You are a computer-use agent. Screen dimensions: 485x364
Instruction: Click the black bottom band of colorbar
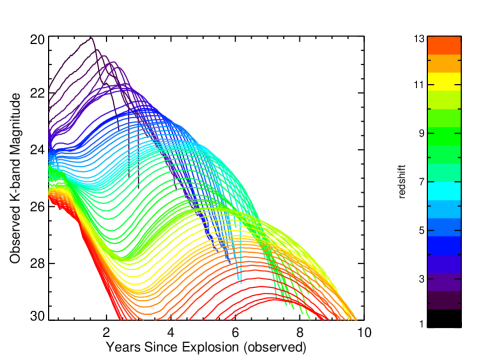[444, 318]
